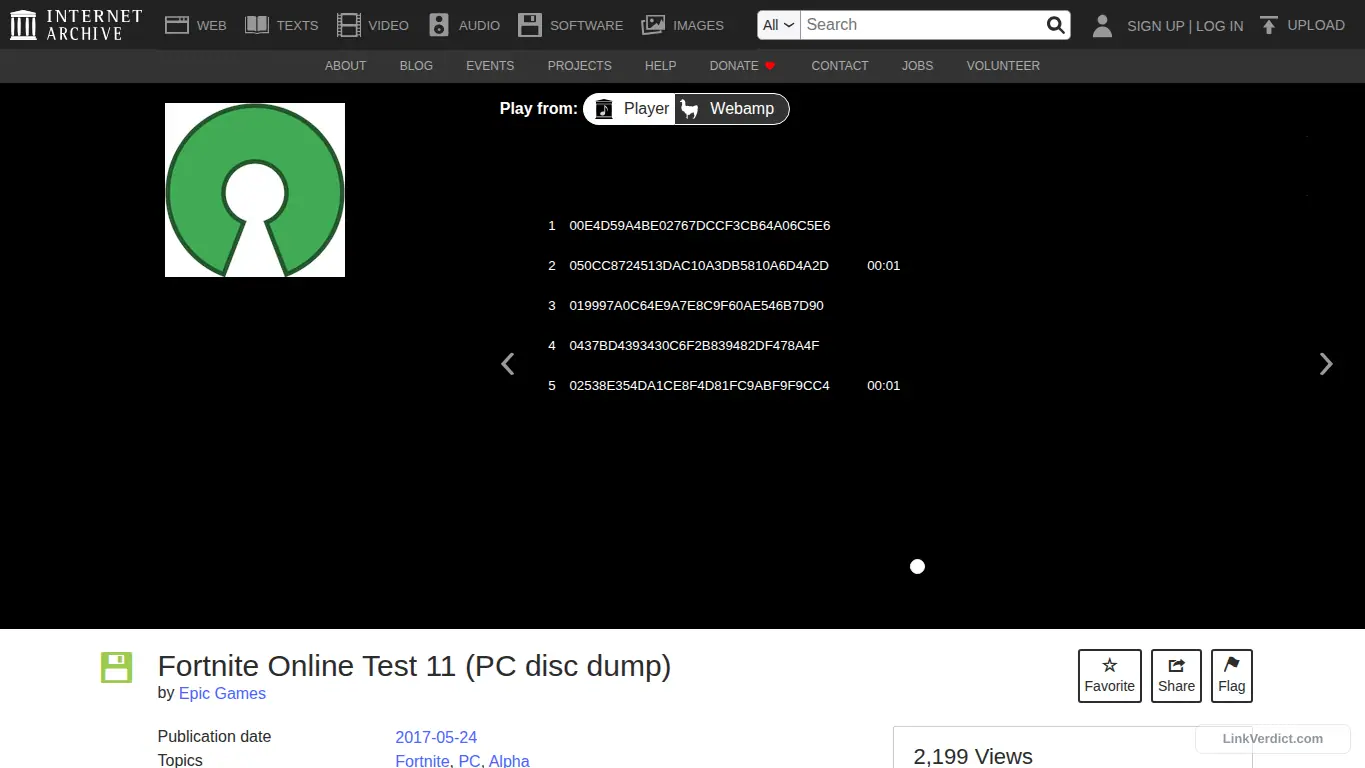
Task: Open the SOFTWARE menu item
Action: [x=586, y=26]
